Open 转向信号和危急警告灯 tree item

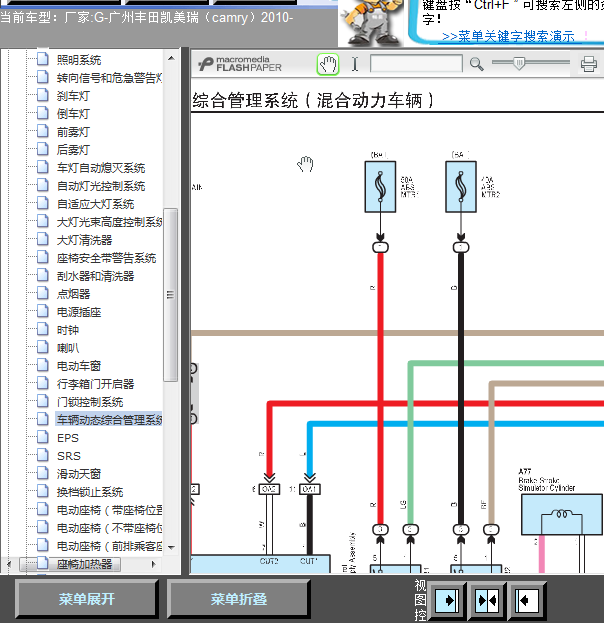[x=109, y=78]
